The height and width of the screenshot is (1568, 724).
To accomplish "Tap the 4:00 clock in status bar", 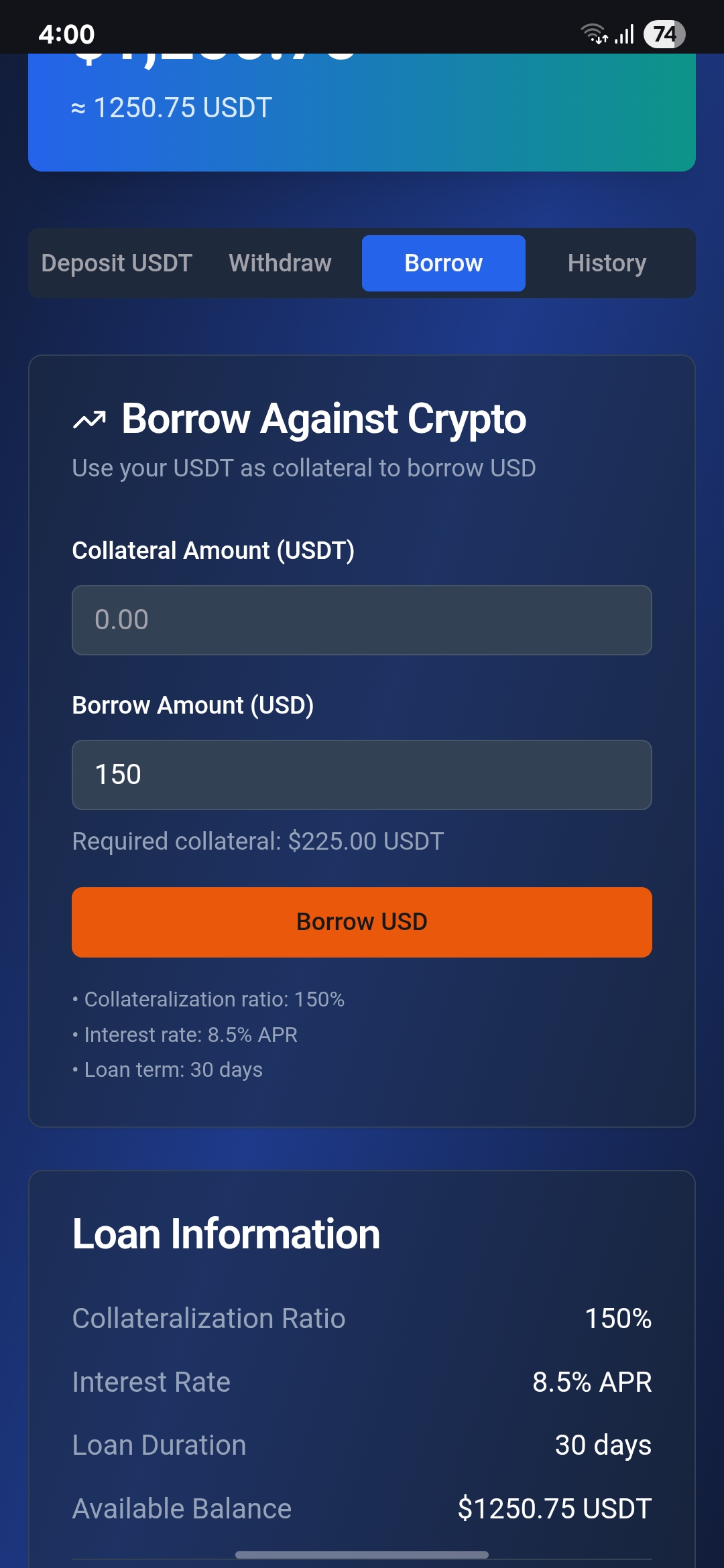I will tap(66, 34).
